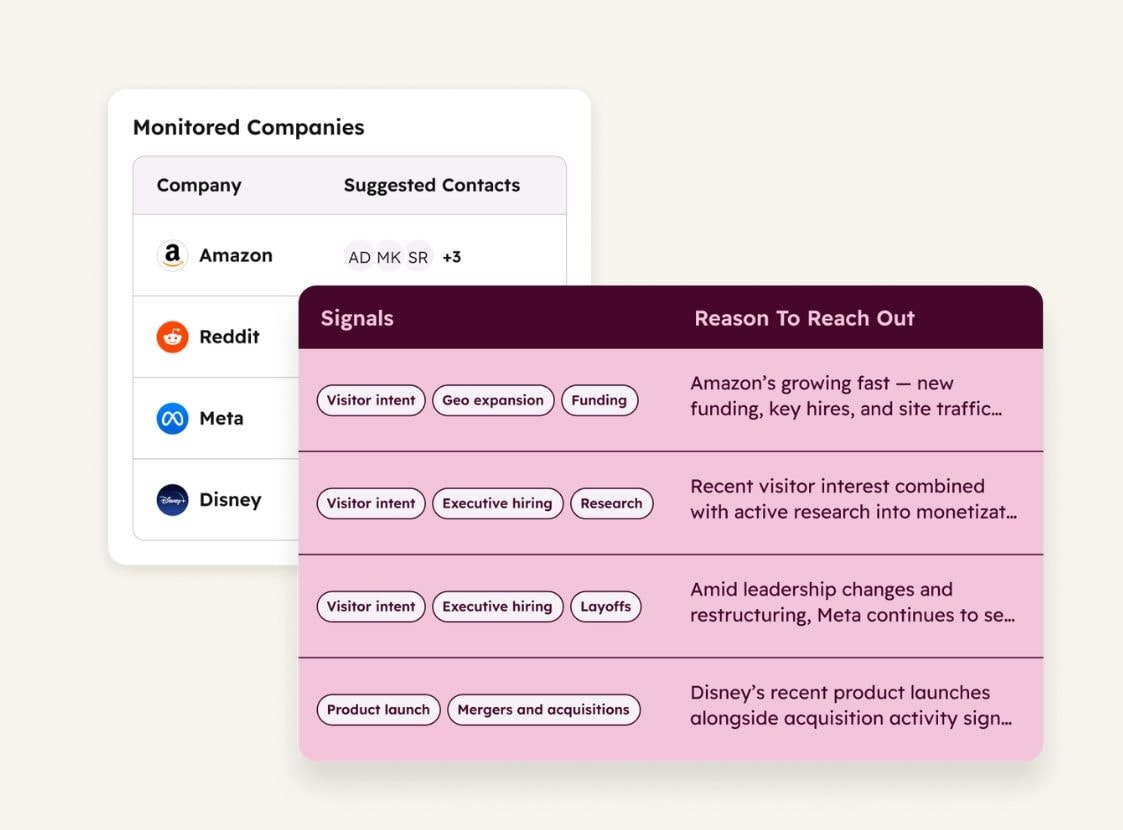Open the Disney+ logo icon
The width and height of the screenshot is (1123, 830).
[172, 500]
